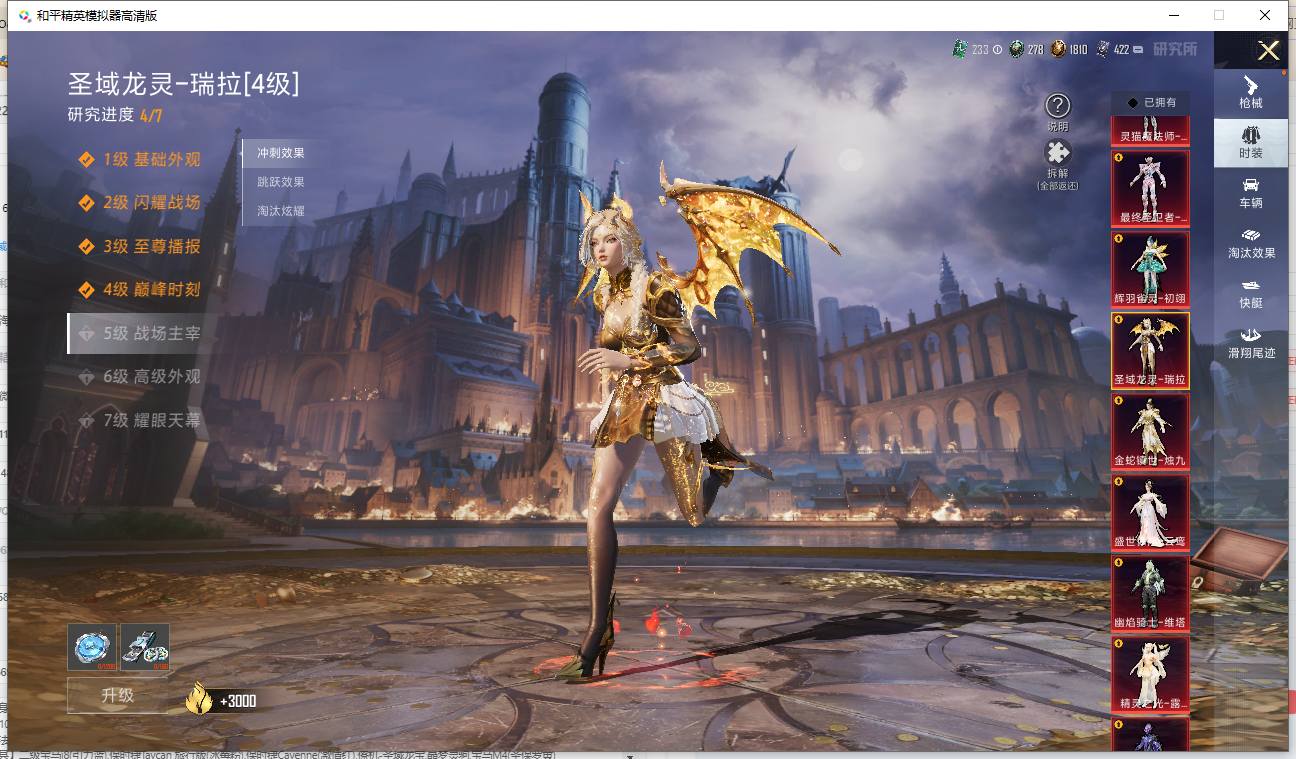Preview the 跳跃效果 jump effect

coord(281,182)
